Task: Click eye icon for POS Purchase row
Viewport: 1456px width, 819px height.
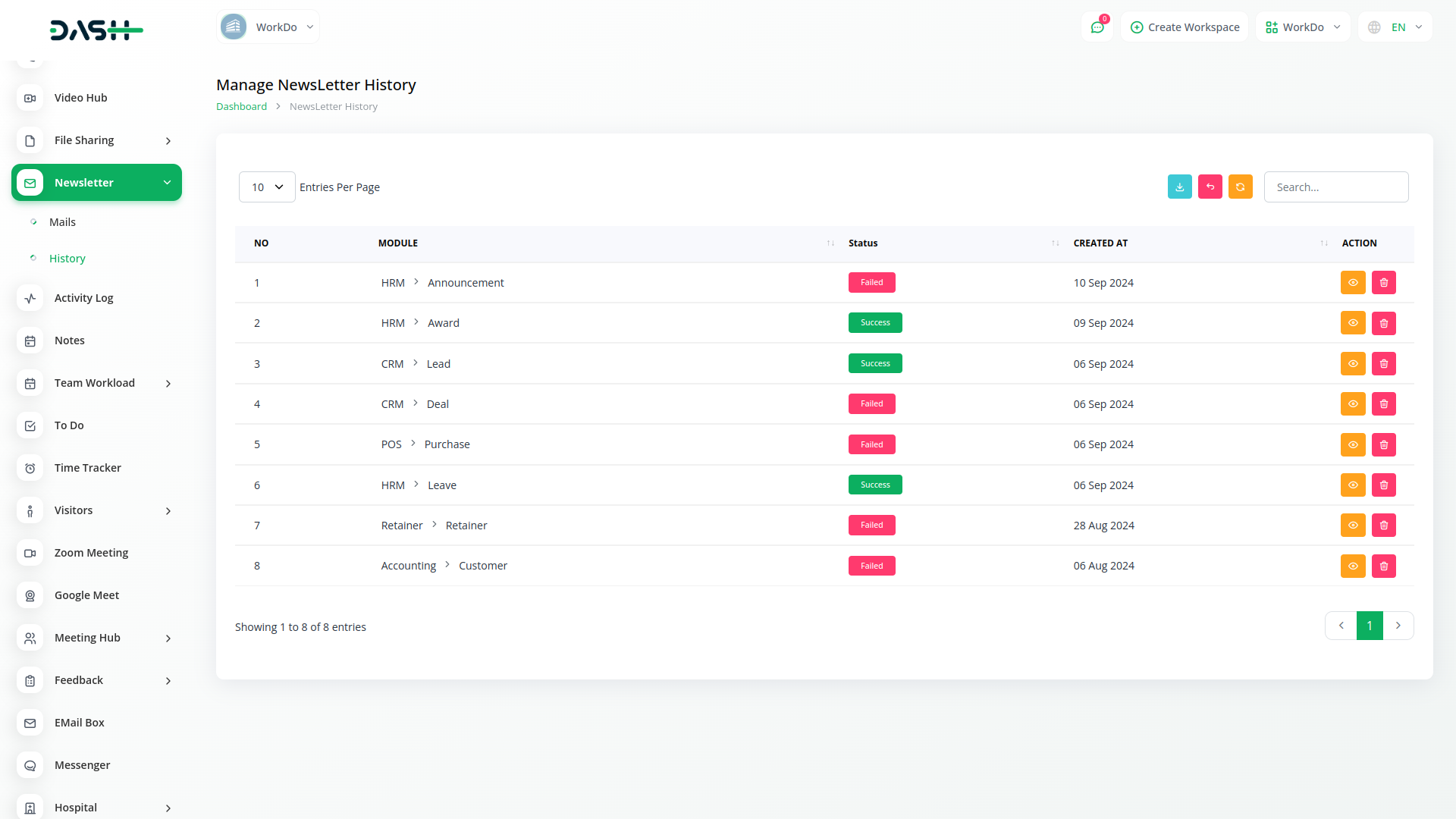Action: [1352, 444]
